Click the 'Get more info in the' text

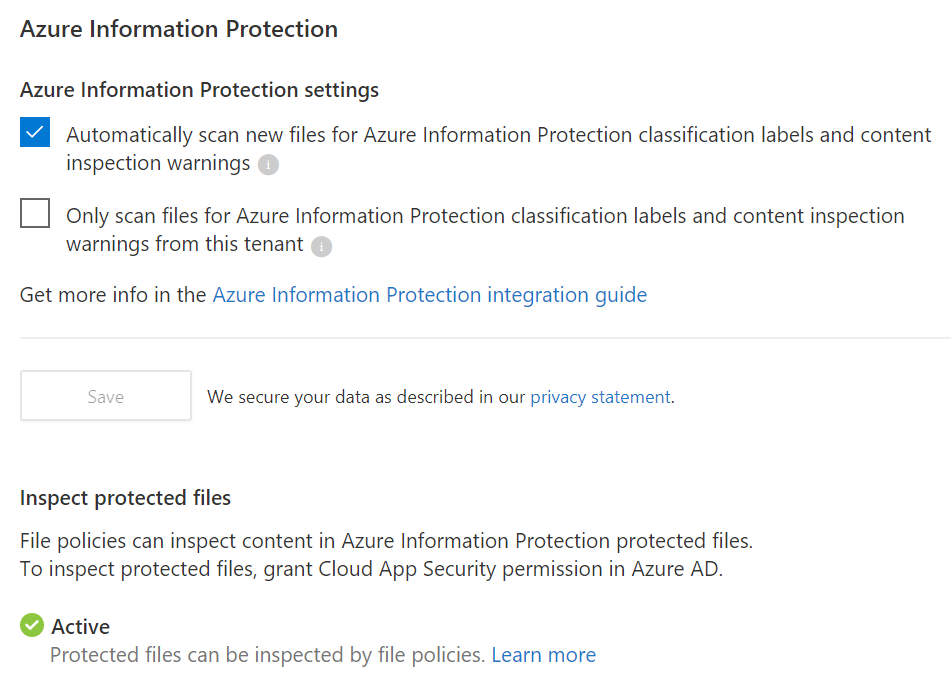click(x=113, y=295)
